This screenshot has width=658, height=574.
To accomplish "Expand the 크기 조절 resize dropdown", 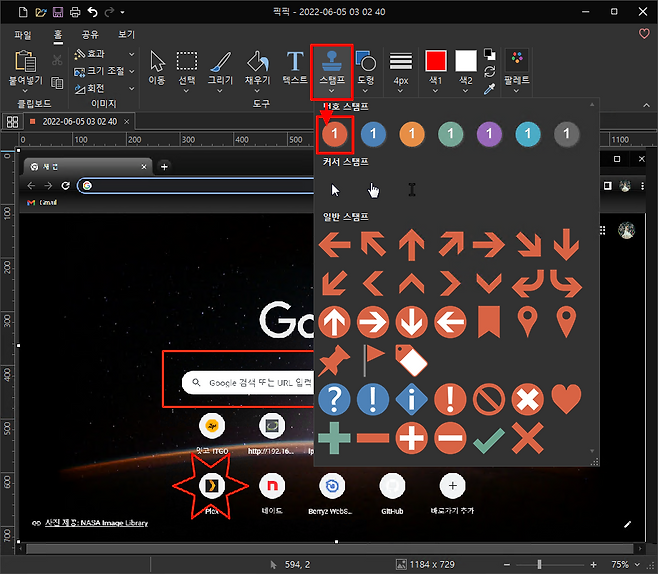I will 105,71.
